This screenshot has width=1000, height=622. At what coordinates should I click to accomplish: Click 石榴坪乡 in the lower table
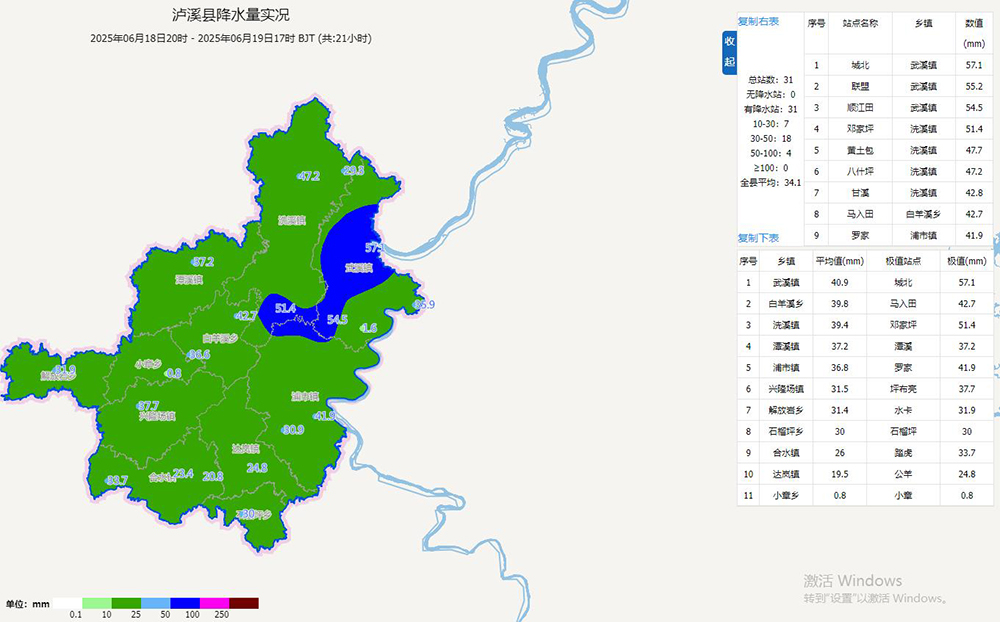[x=786, y=431]
